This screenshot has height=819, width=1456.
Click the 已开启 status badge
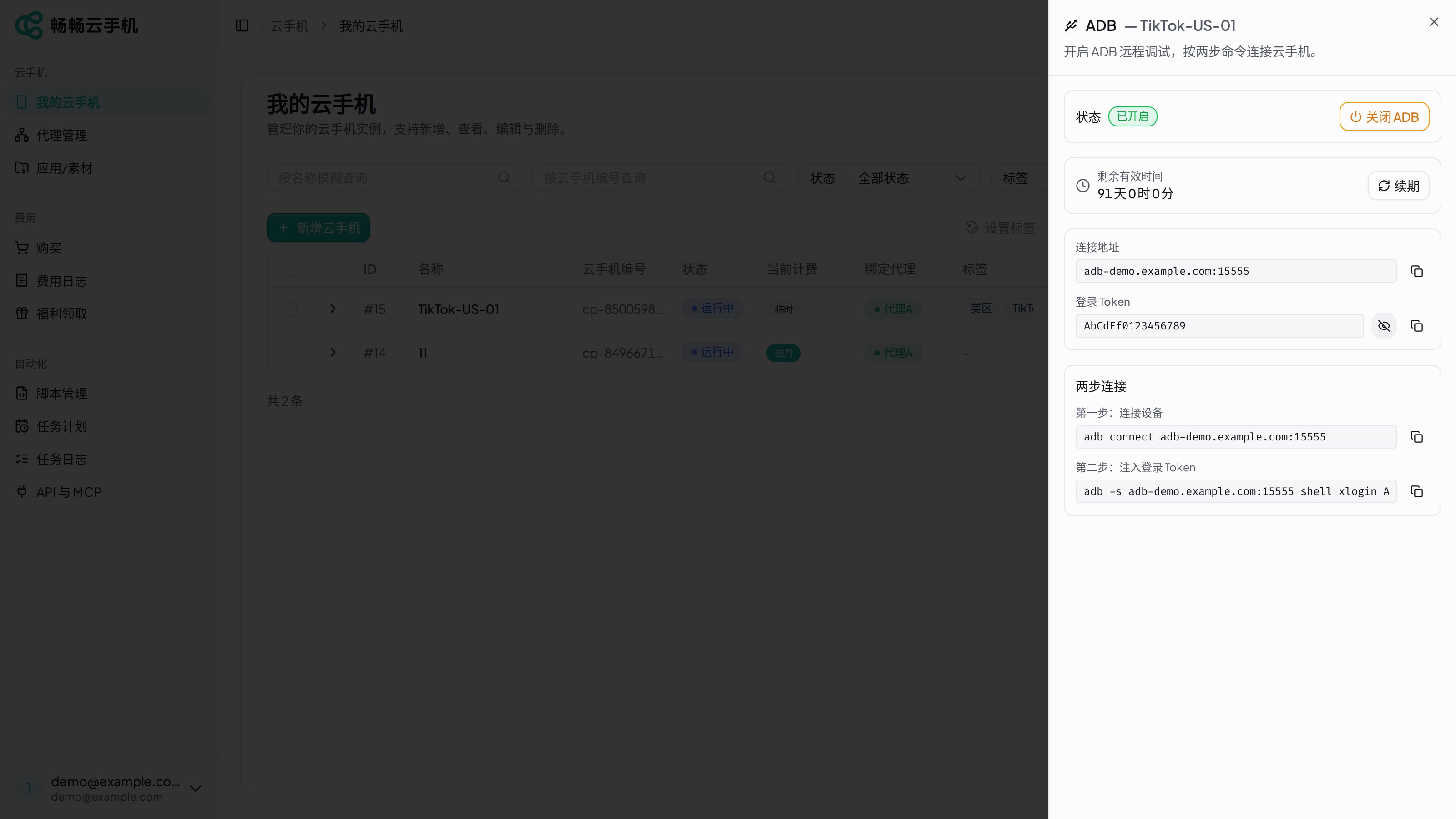click(x=1132, y=116)
